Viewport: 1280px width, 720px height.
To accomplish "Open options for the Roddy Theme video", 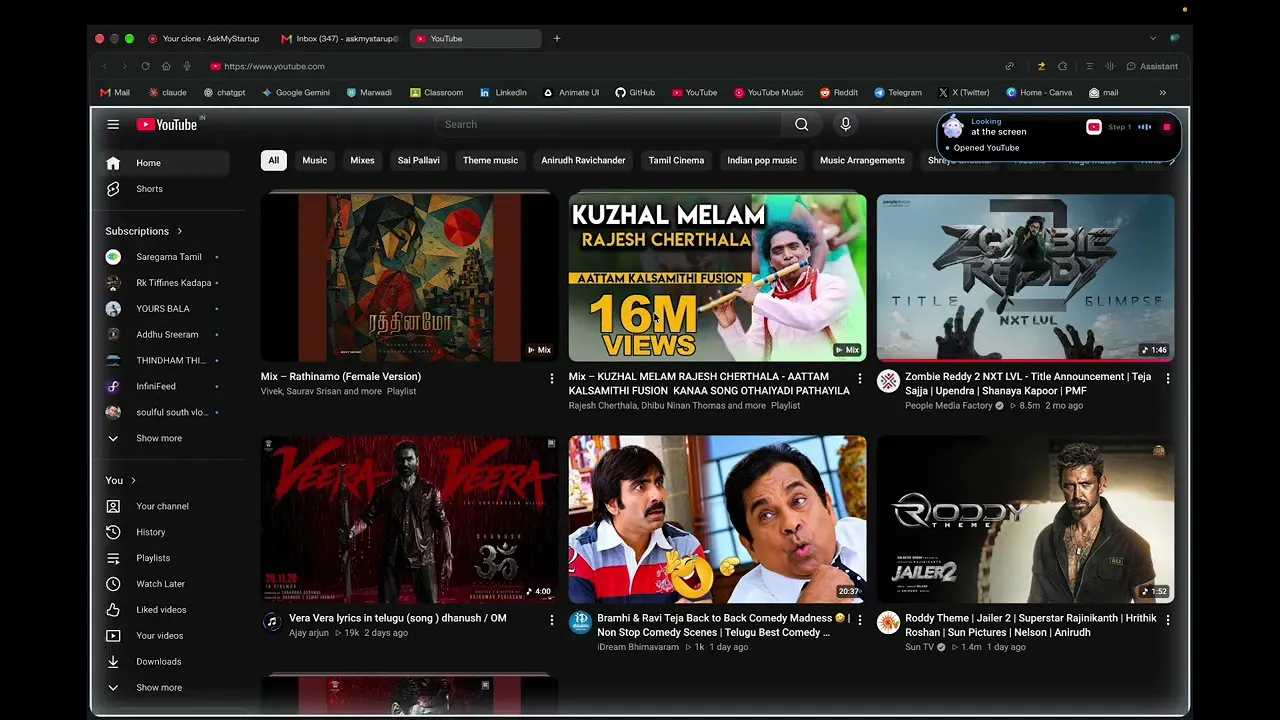I will click(x=1167, y=620).
